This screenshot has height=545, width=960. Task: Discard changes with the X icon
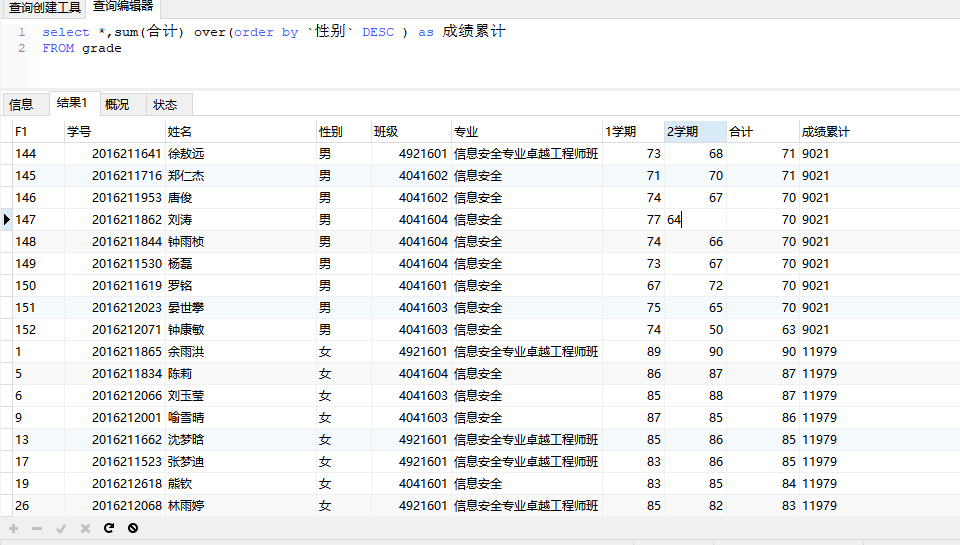point(85,528)
